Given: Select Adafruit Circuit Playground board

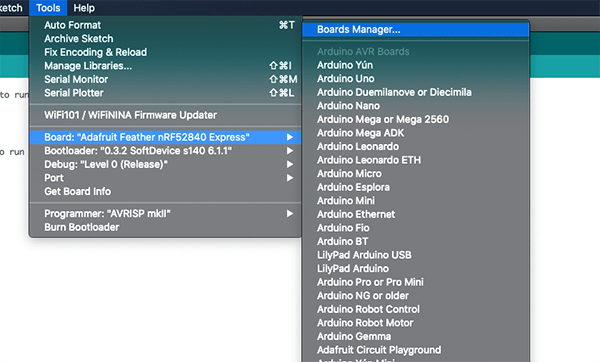Looking at the screenshot, I should (x=416, y=351).
